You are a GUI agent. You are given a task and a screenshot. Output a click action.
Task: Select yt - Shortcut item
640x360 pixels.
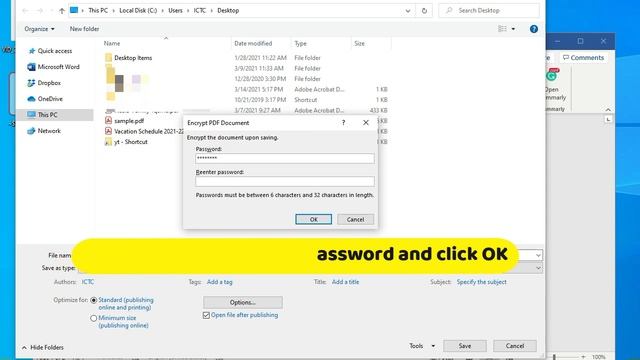[131, 142]
